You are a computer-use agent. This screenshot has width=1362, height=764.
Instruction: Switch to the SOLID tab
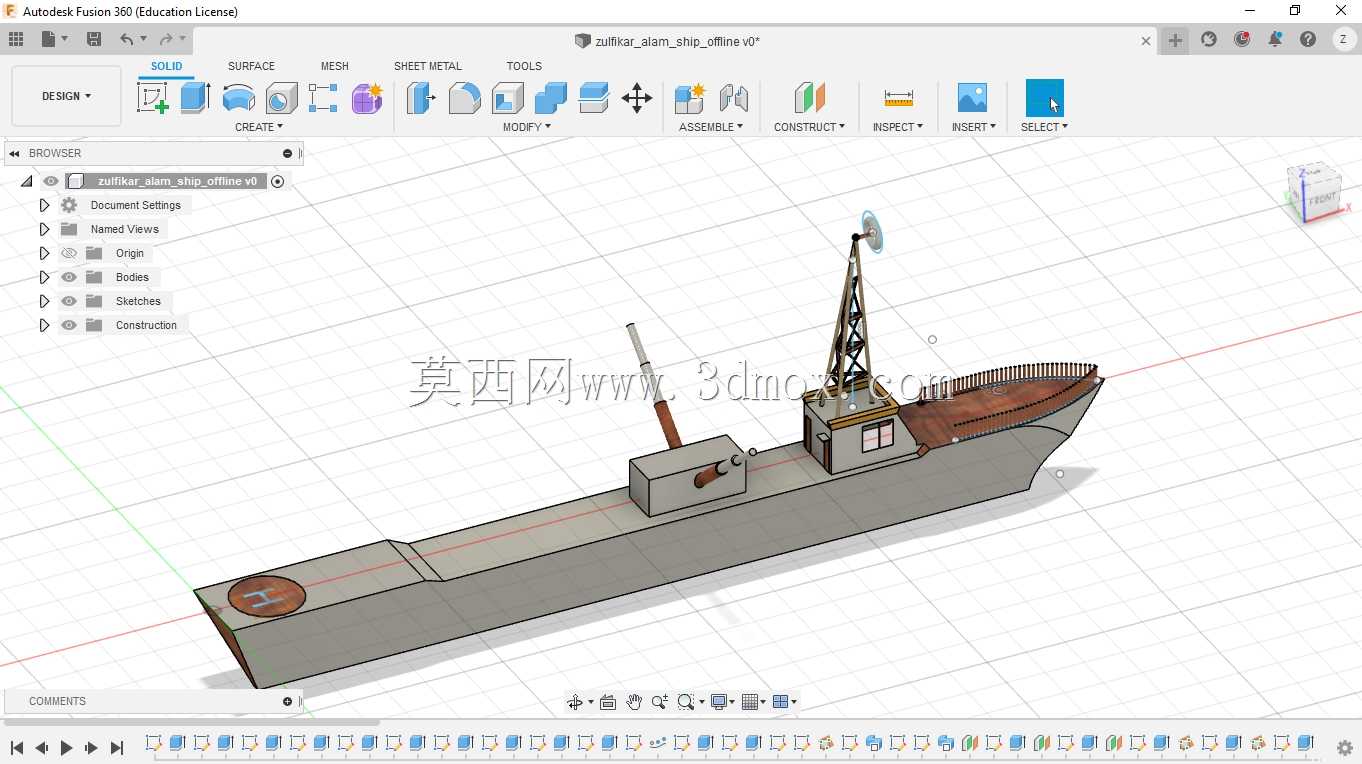pyautogui.click(x=167, y=66)
